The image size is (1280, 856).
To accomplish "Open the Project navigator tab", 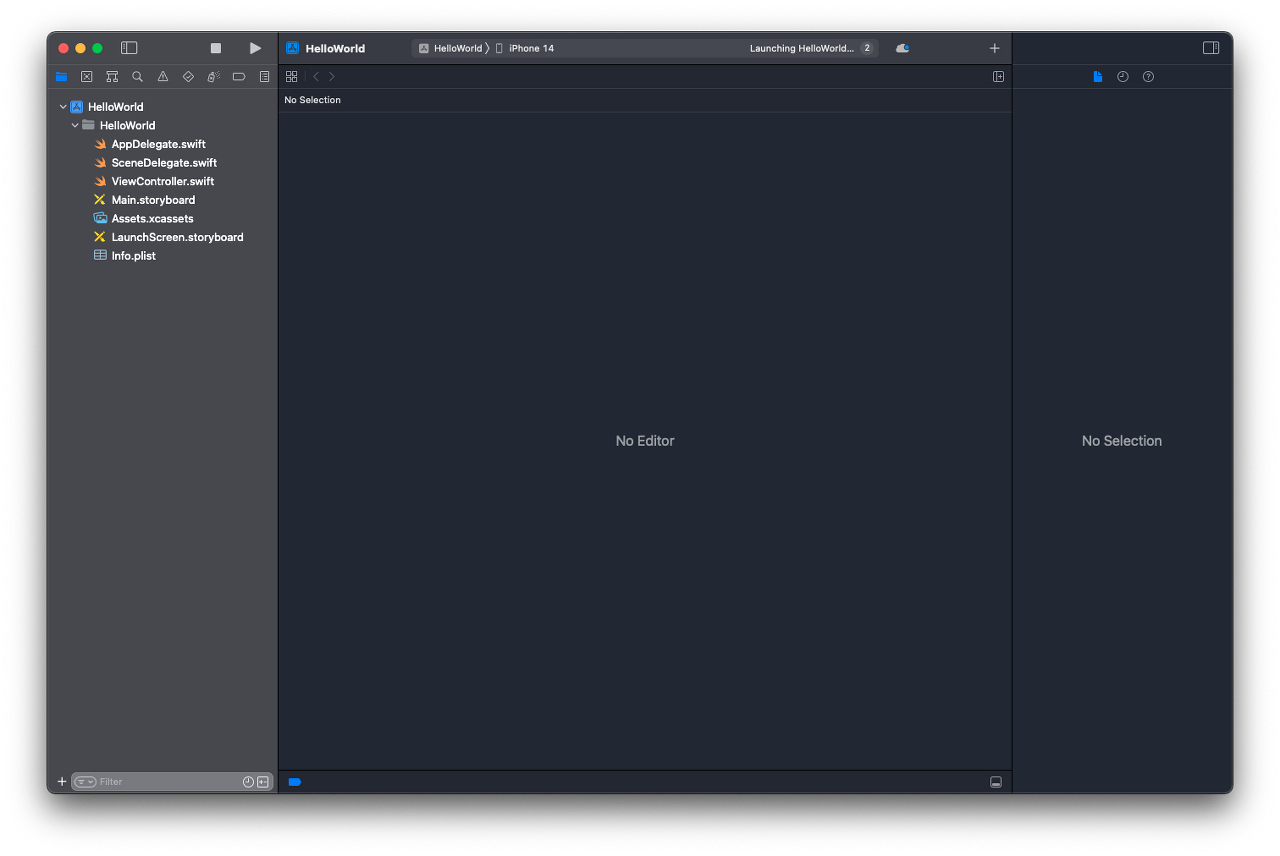I will click(x=61, y=77).
